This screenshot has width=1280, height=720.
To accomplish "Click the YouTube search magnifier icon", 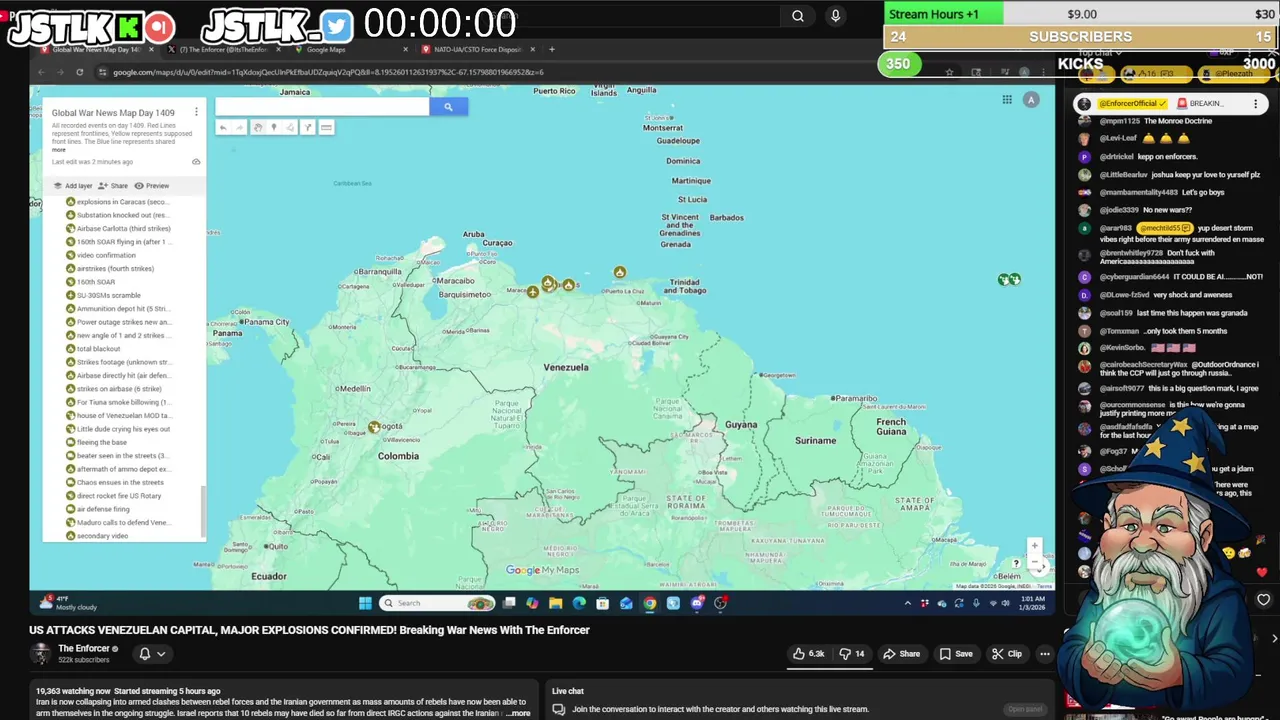I will coord(797,16).
